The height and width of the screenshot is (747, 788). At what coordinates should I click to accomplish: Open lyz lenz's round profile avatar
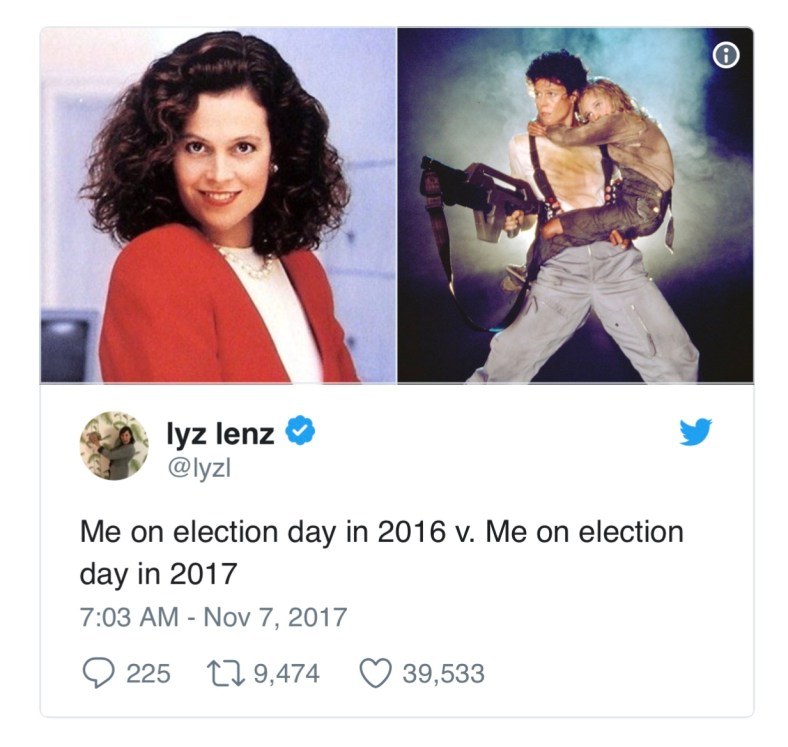coord(114,446)
